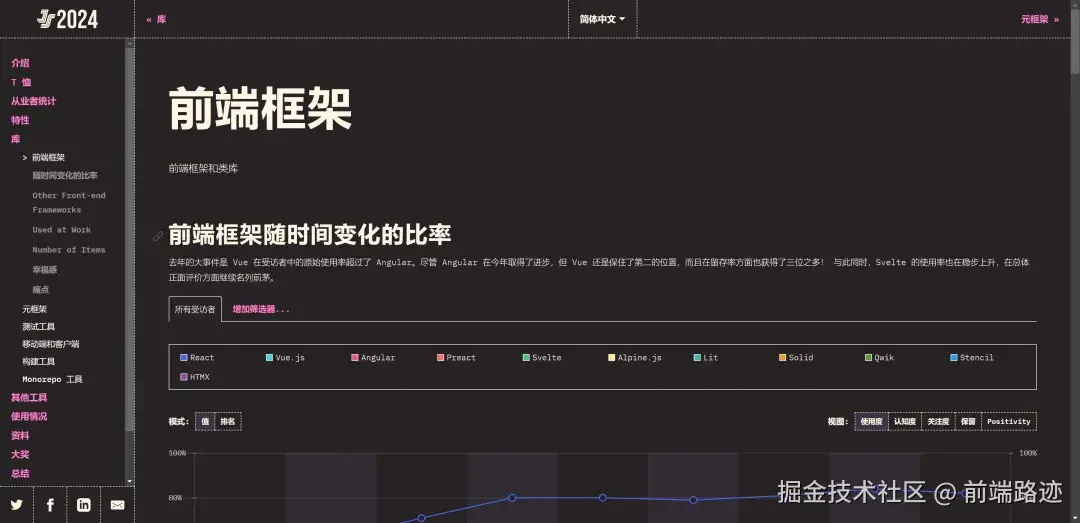Open the Twitter share icon

click(x=17, y=505)
